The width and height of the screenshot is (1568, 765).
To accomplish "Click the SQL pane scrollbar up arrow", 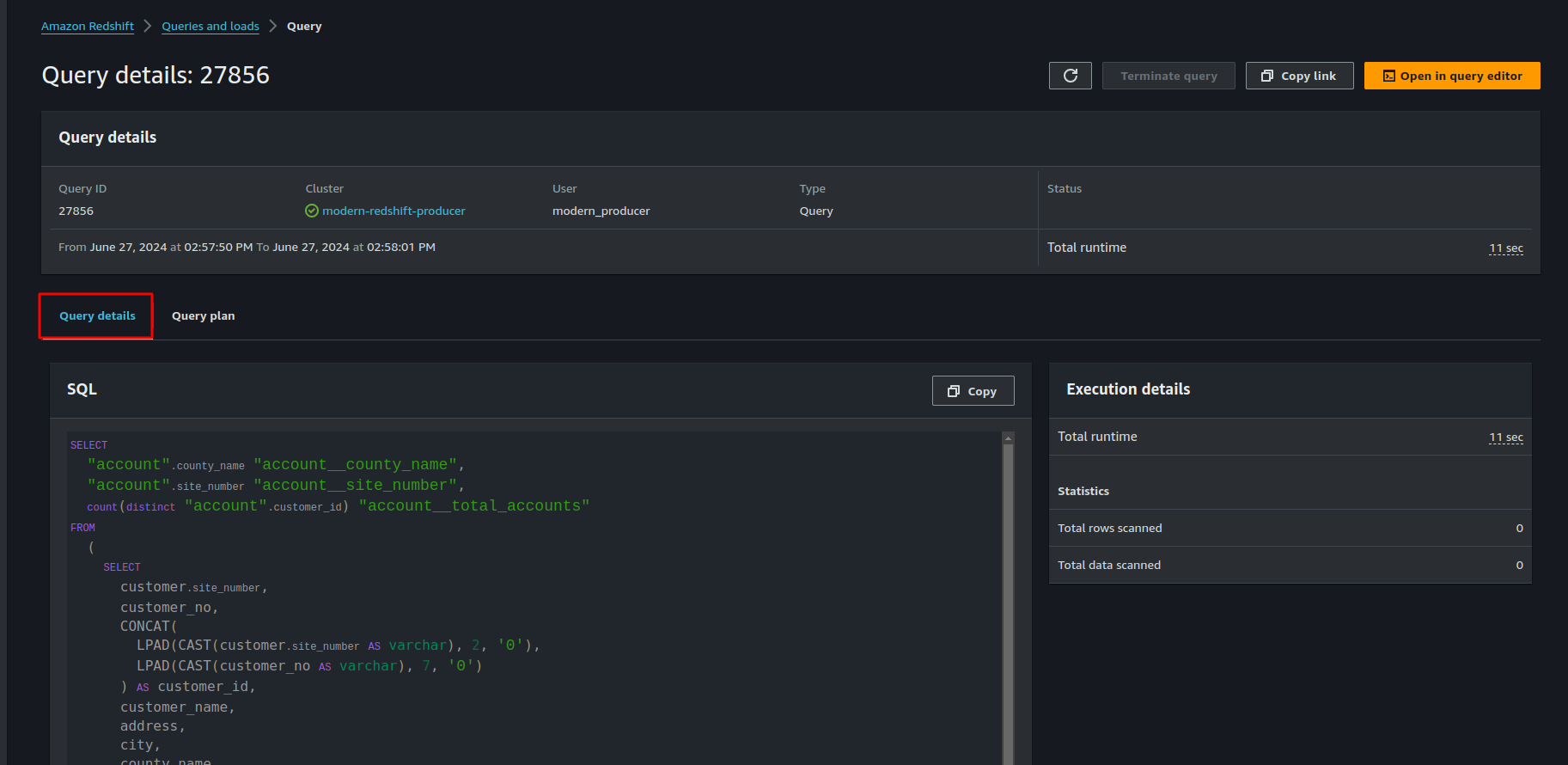I will coord(1008,438).
